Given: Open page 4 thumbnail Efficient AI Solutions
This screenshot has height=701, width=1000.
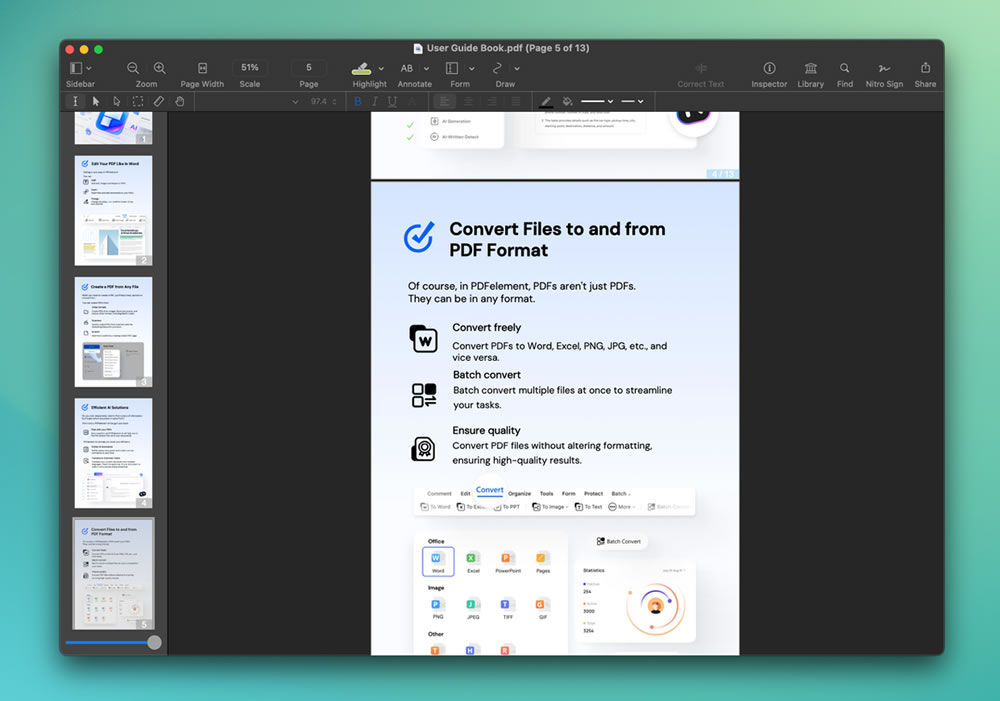Looking at the screenshot, I should tap(114, 453).
